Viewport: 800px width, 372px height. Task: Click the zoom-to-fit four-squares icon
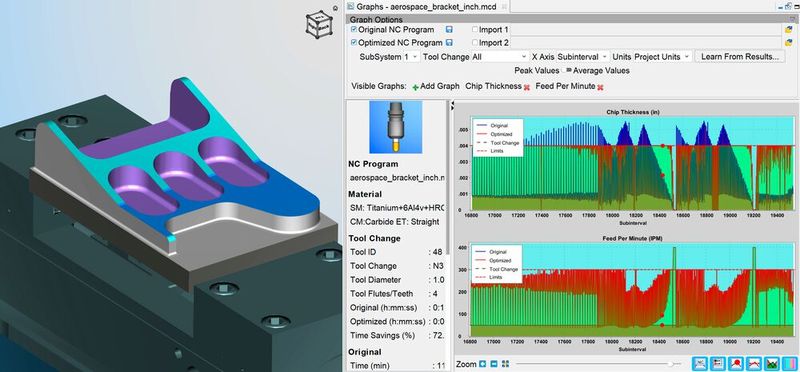tap(505, 364)
